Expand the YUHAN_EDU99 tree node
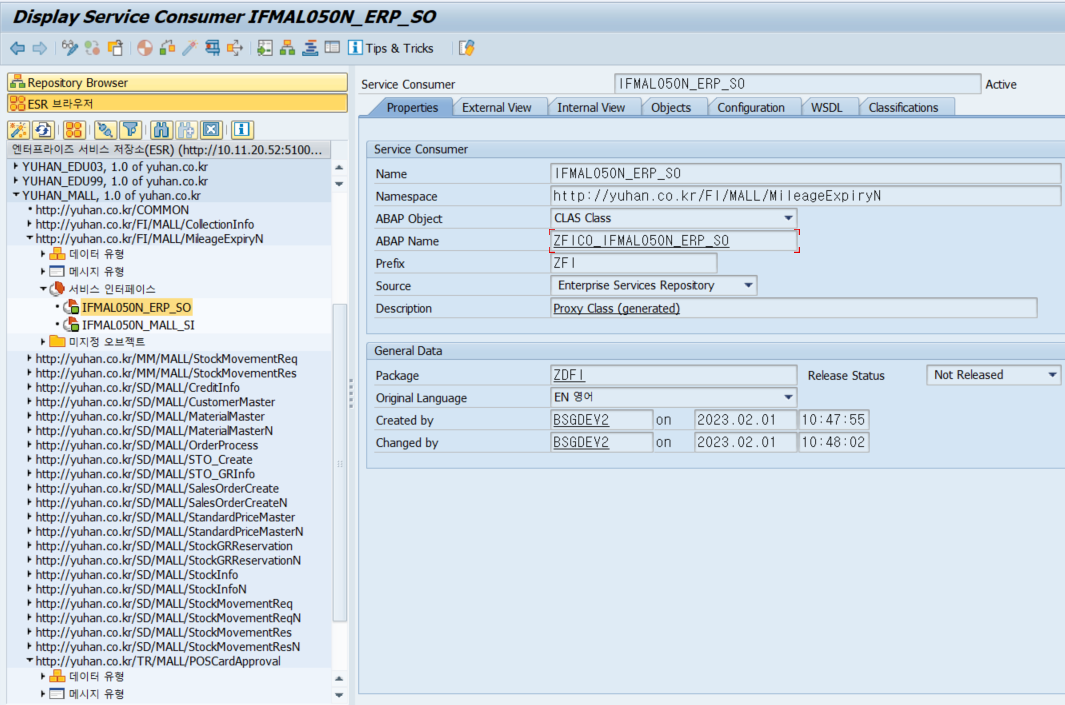The width and height of the screenshot is (1065, 705). pyautogui.click(x=16, y=181)
